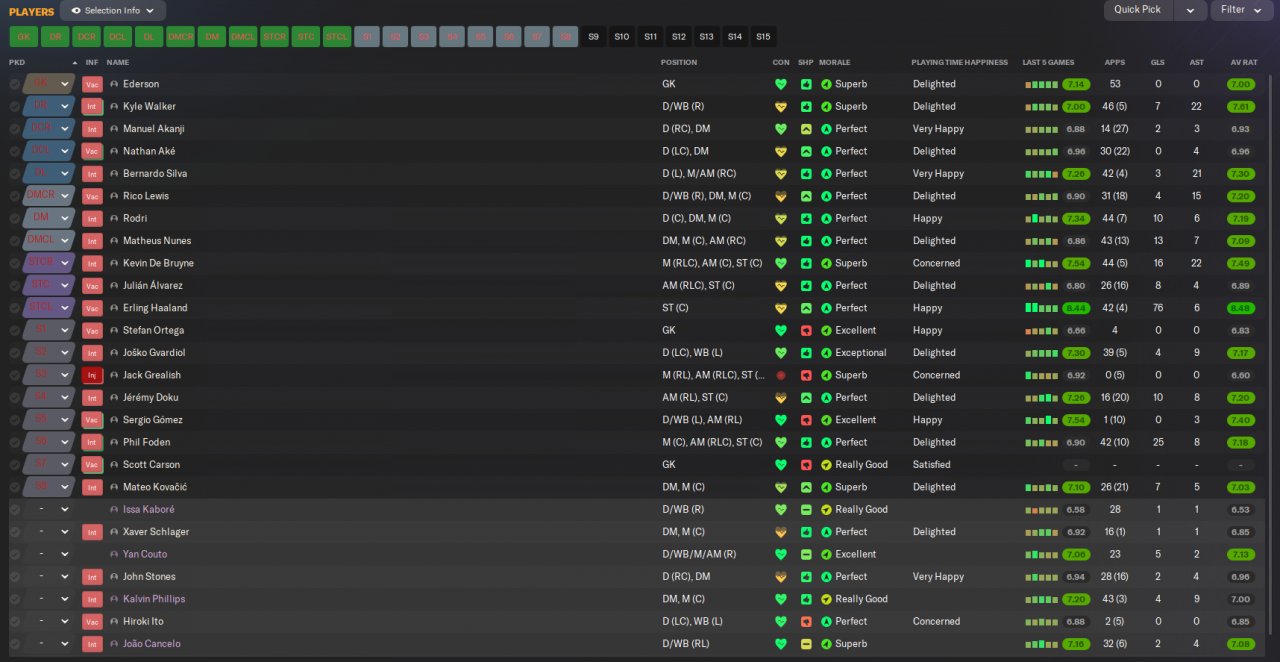Open Joško Gvardiol's player profile
This screenshot has width=1280, height=662.
click(x=154, y=353)
